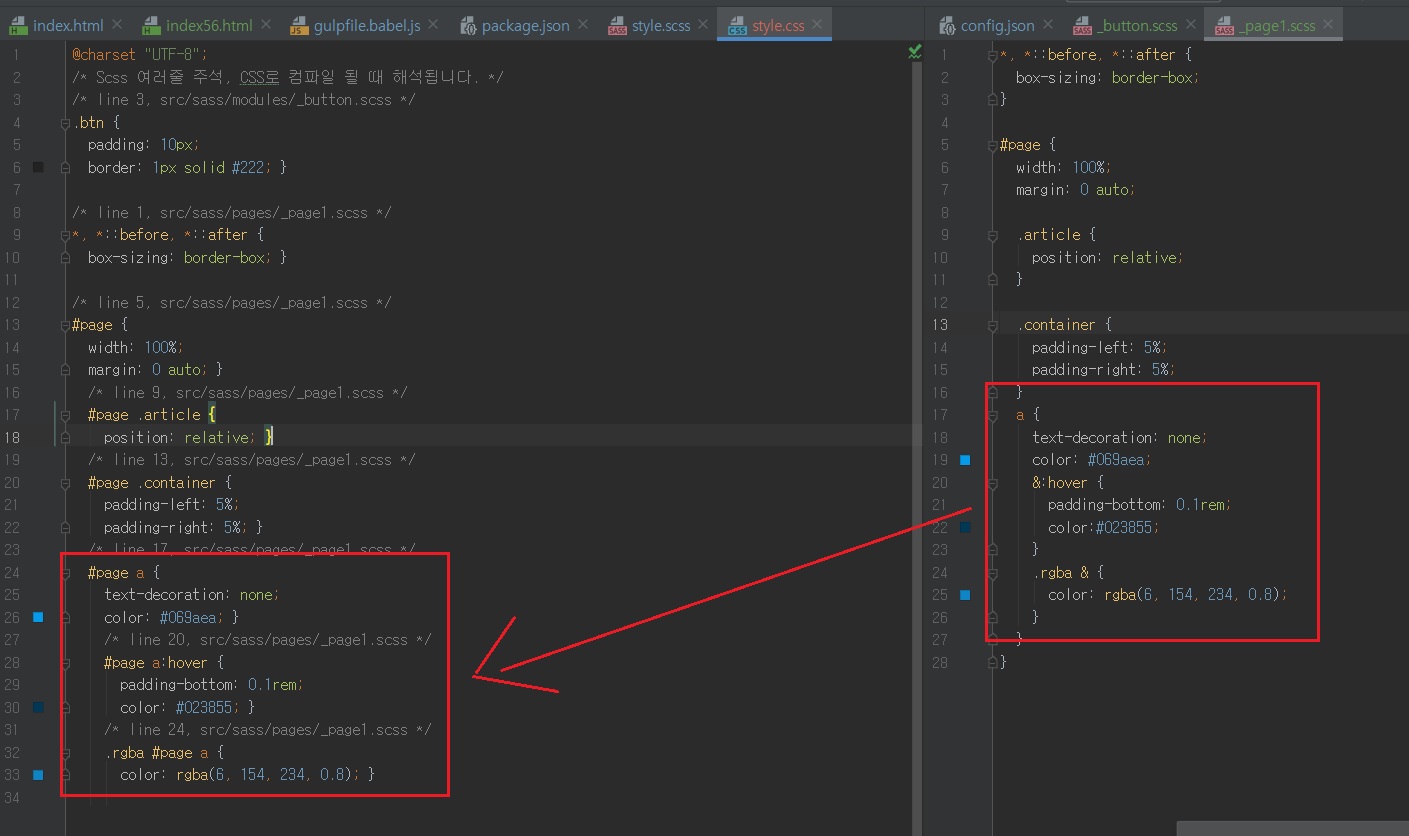Image resolution: width=1409 pixels, height=836 pixels.
Task: Click the #023855 gutter swatch in _page1.scss
Action: coord(965,527)
